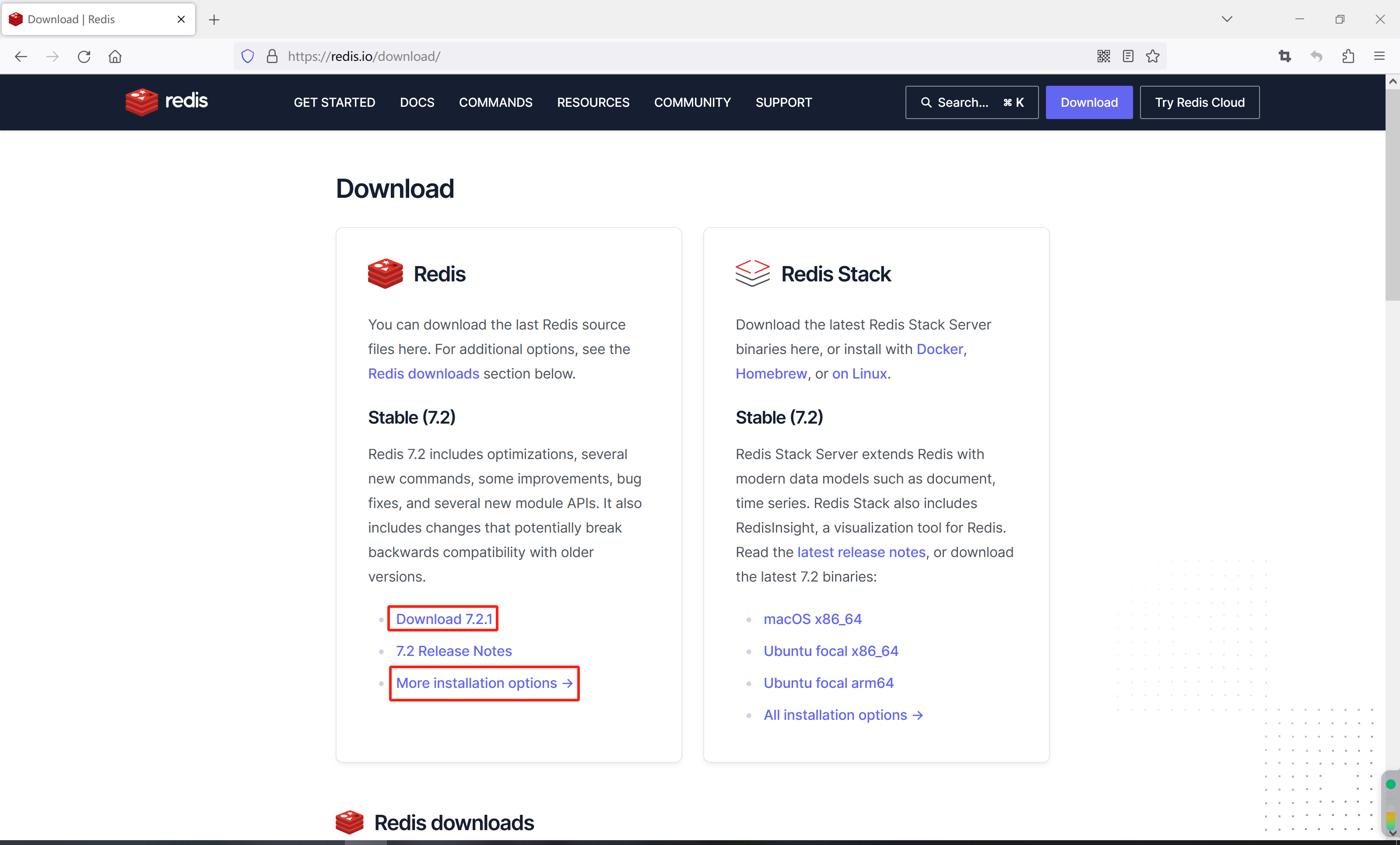Reload the page using the refresh icon
The width and height of the screenshot is (1400, 845).
click(84, 56)
